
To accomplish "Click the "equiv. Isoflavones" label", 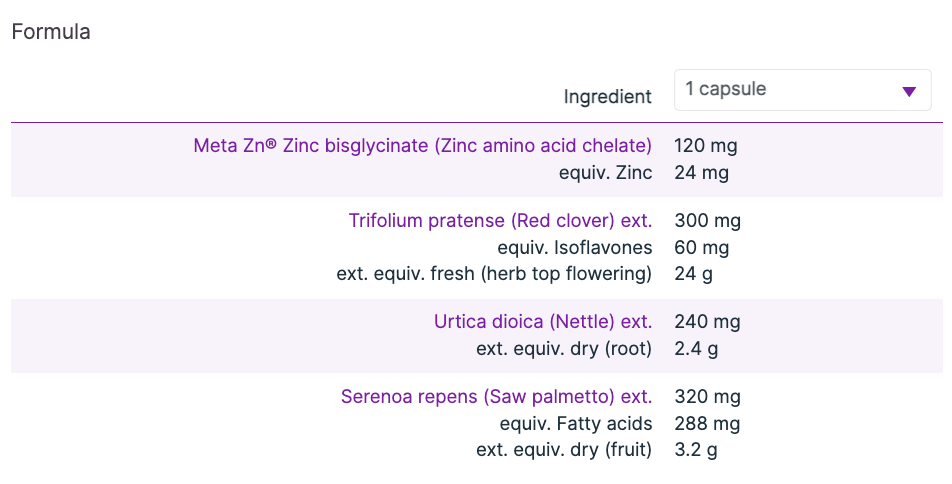I will click(x=574, y=247).
